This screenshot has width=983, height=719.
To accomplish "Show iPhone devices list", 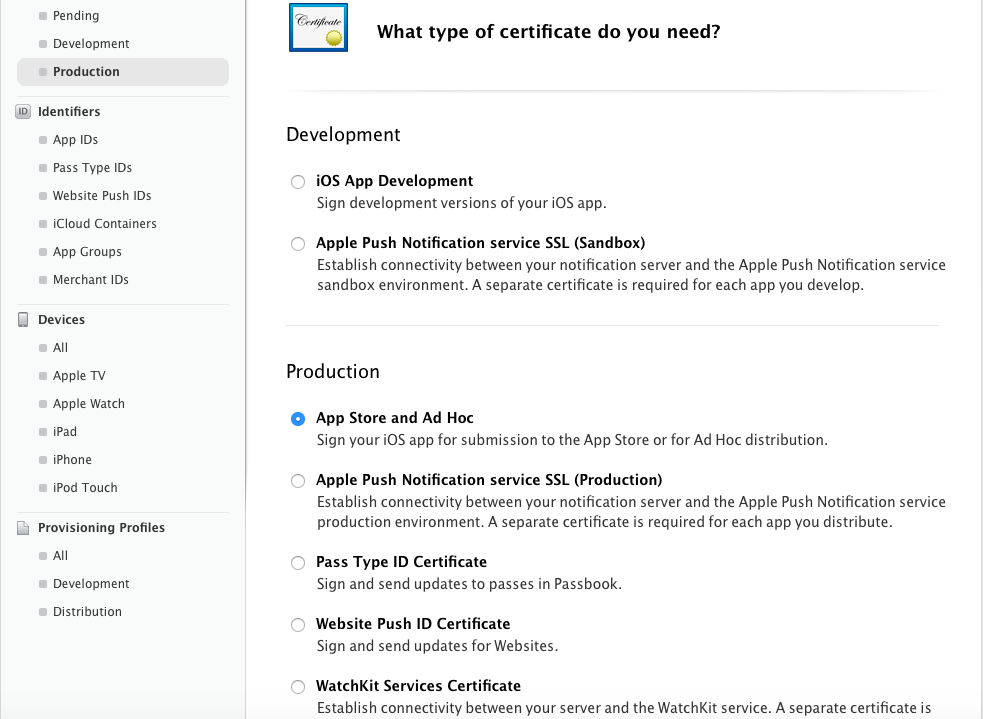I will [72, 460].
